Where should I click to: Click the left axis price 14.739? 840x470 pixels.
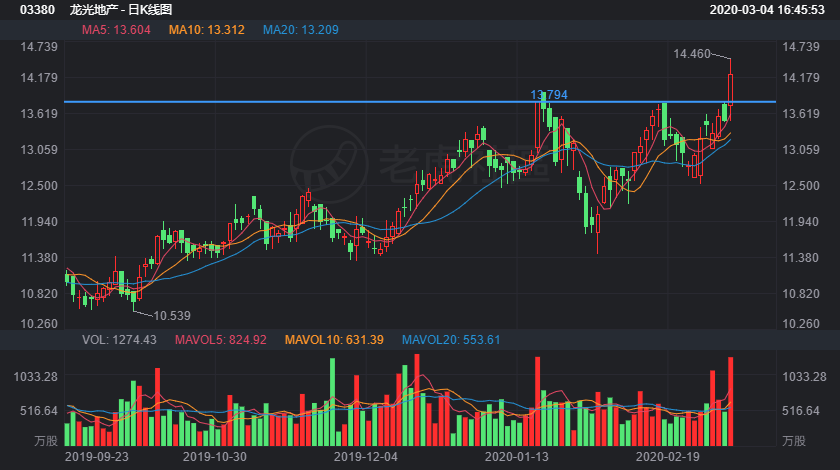[x=39, y=47]
